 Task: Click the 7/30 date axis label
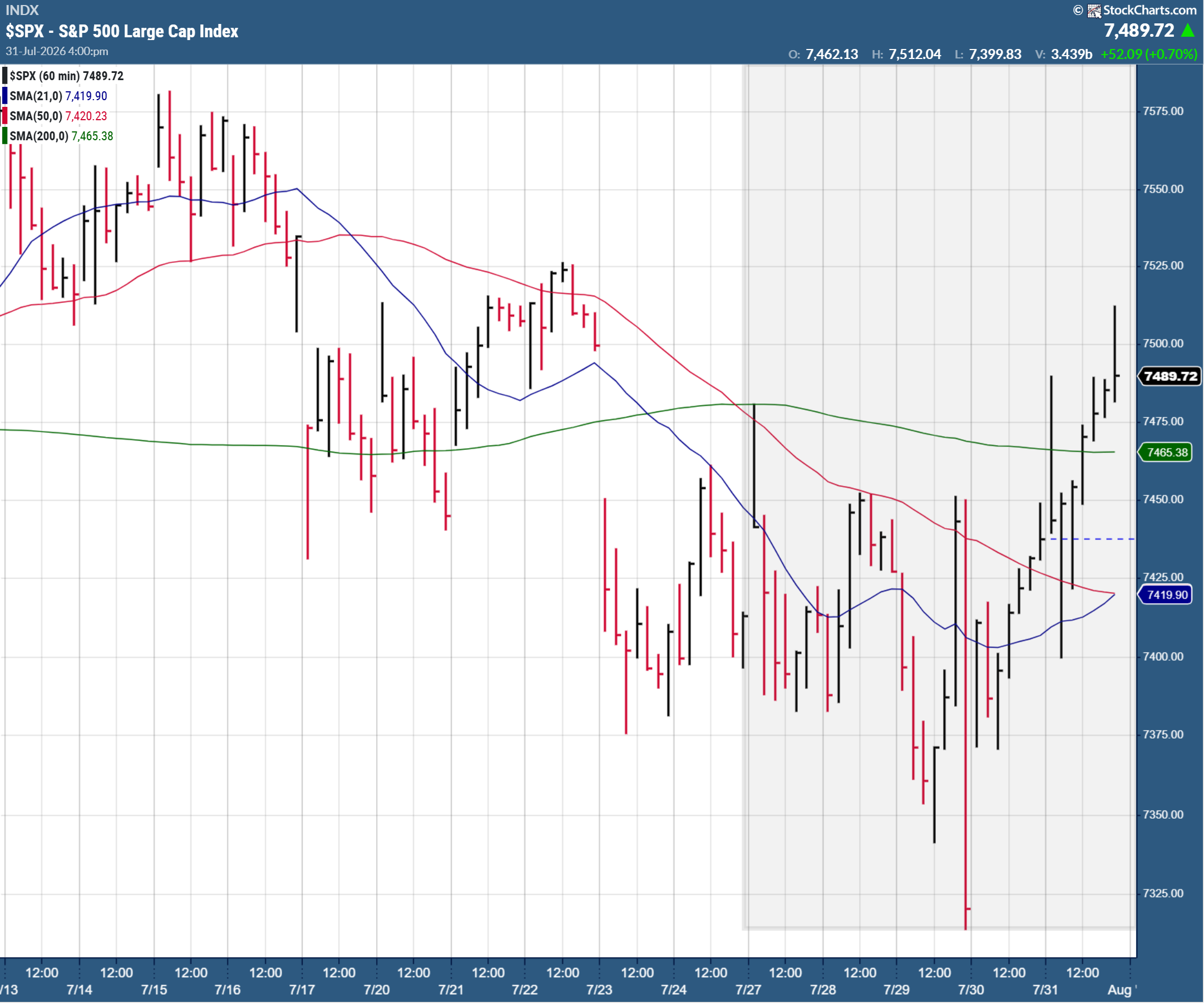(971, 990)
